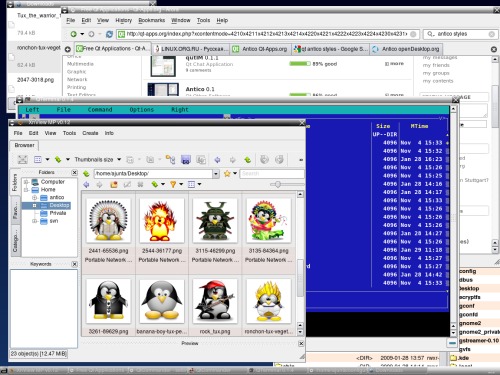Click the rotate left icon in XnView toolbar
Image resolution: width=500 pixels, height=375 pixels.
coord(264,160)
